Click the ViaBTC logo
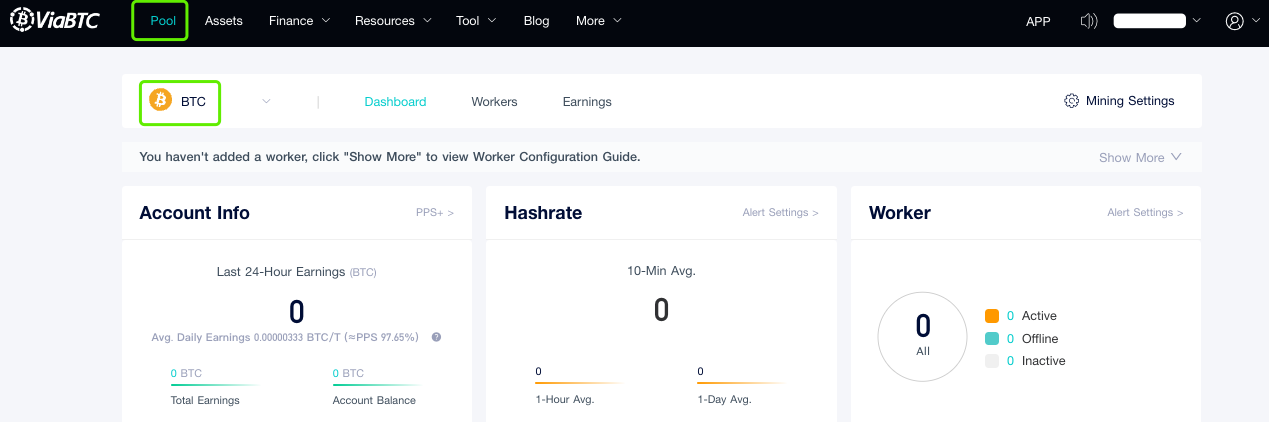The width and height of the screenshot is (1269, 422). 55,20
